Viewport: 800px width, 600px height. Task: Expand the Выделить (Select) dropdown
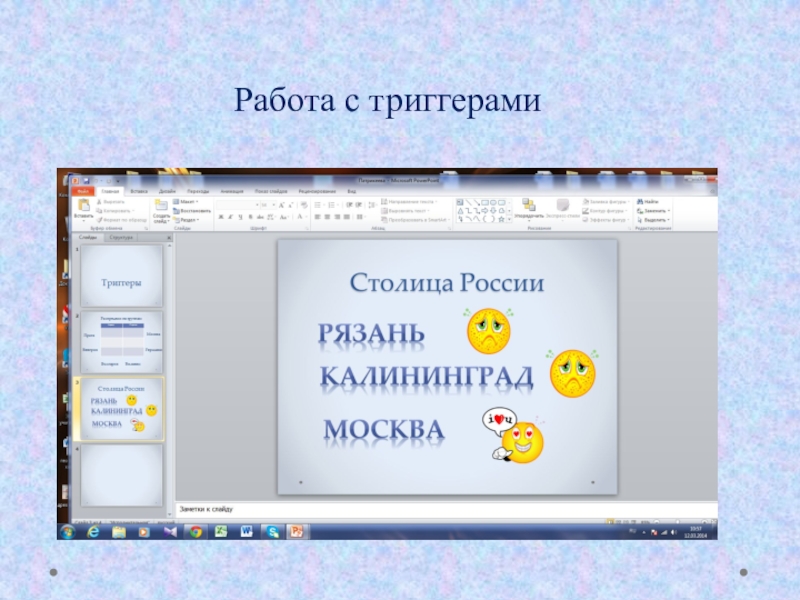(656, 220)
